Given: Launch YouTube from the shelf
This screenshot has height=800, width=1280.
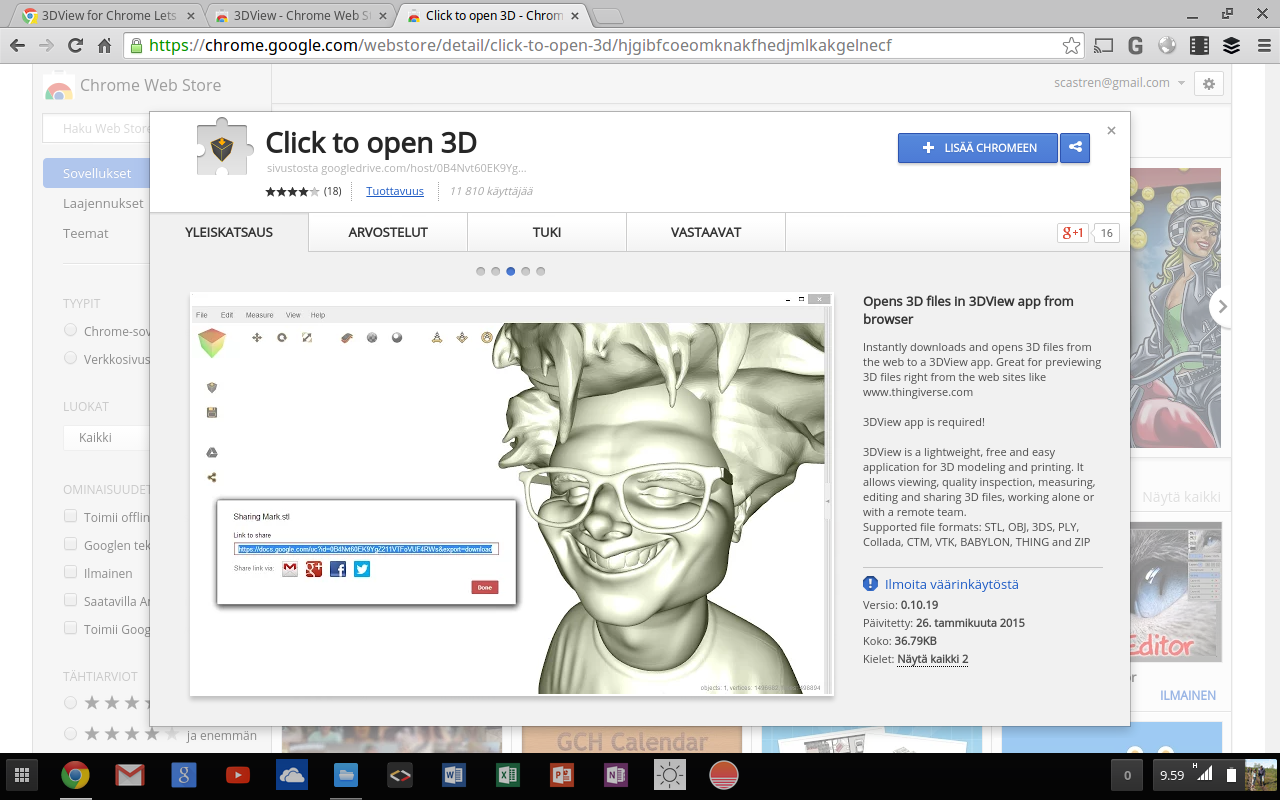Looking at the screenshot, I should coord(238,775).
